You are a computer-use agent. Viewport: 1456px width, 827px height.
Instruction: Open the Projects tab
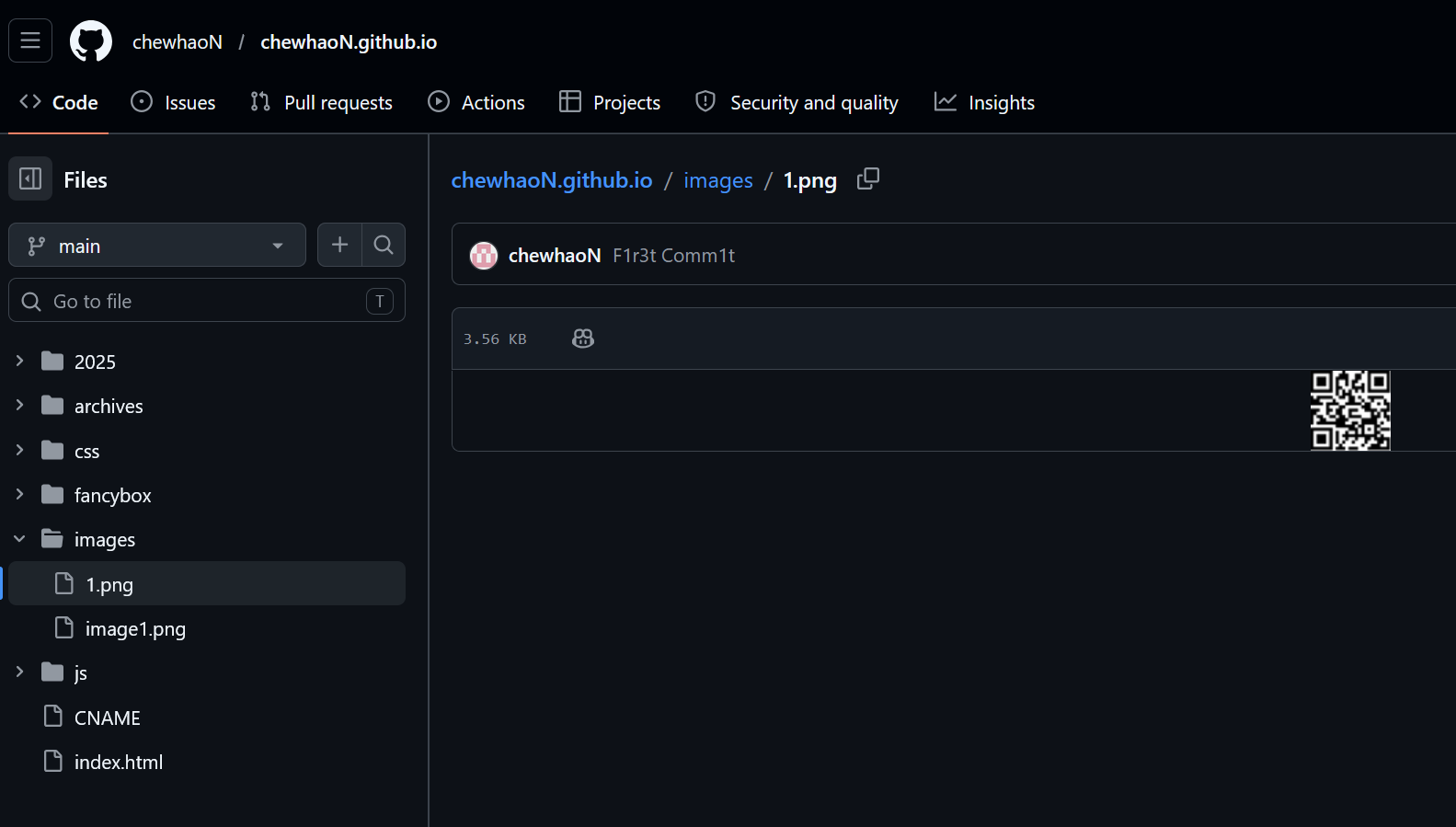pos(610,102)
